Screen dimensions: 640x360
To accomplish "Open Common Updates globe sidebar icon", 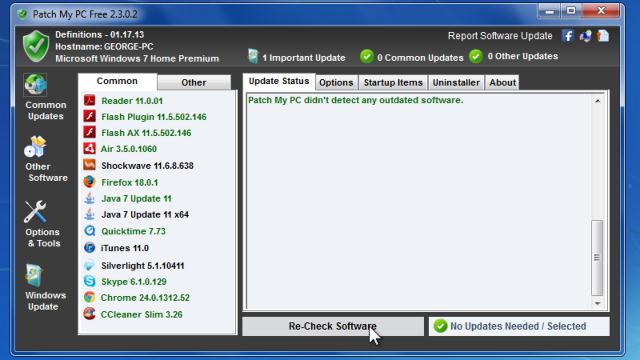I will [36, 84].
